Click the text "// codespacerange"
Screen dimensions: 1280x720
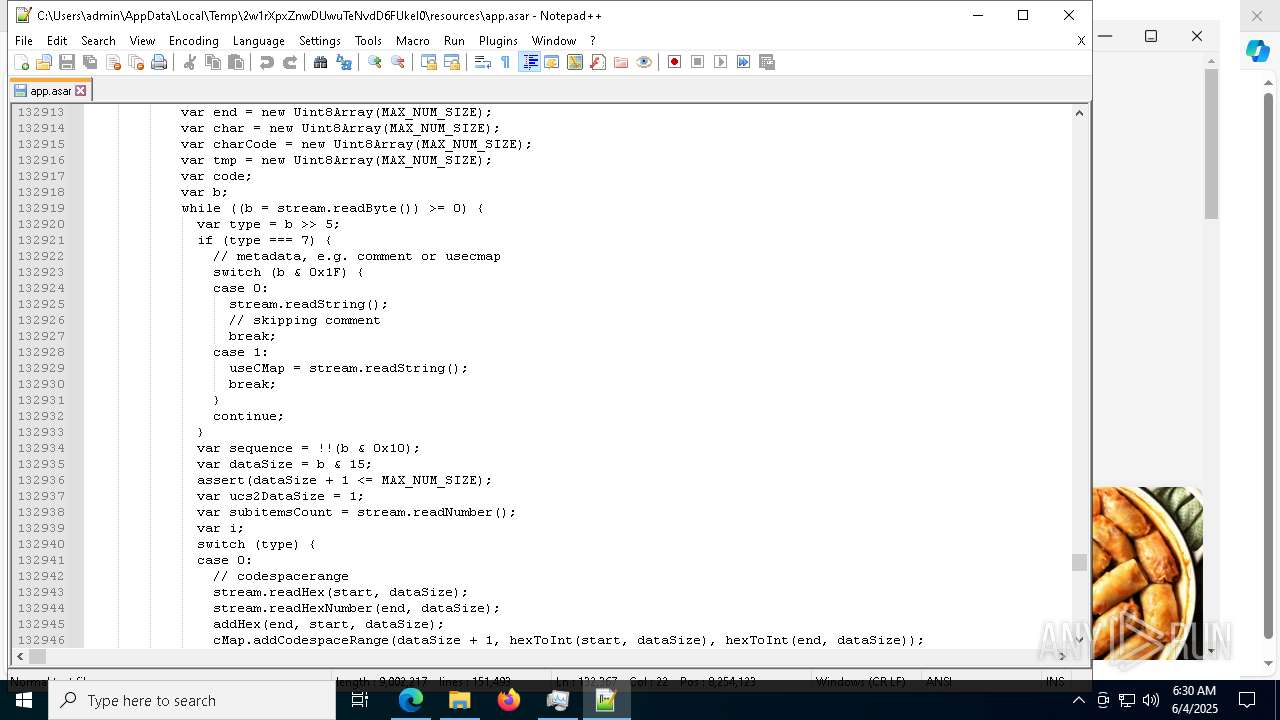tap(281, 576)
